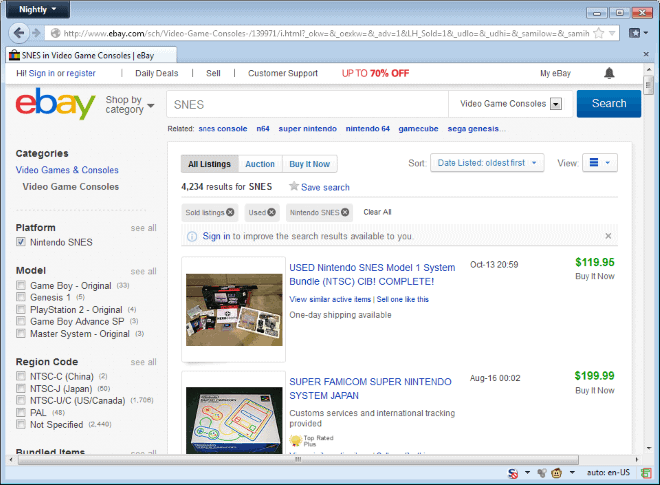Remove the Used filter chip
This screenshot has width=660, height=485.
click(x=274, y=212)
